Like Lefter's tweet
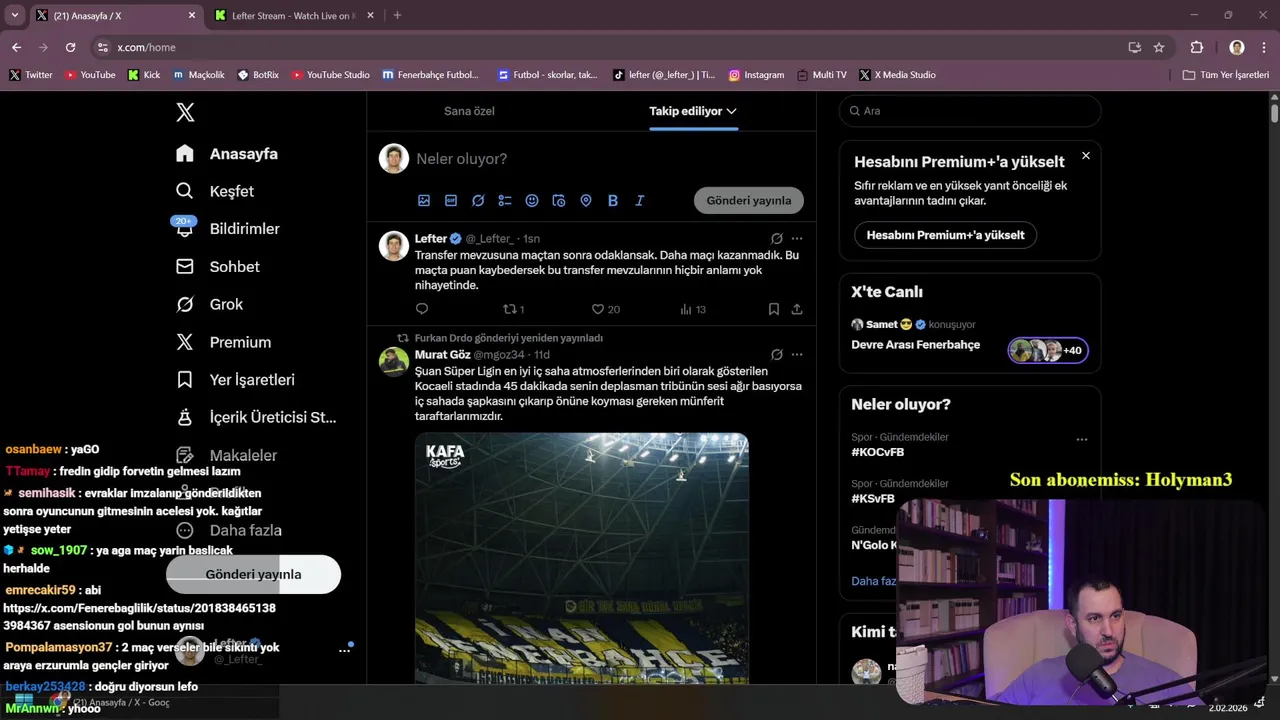The height and width of the screenshot is (720, 1280). 605,309
